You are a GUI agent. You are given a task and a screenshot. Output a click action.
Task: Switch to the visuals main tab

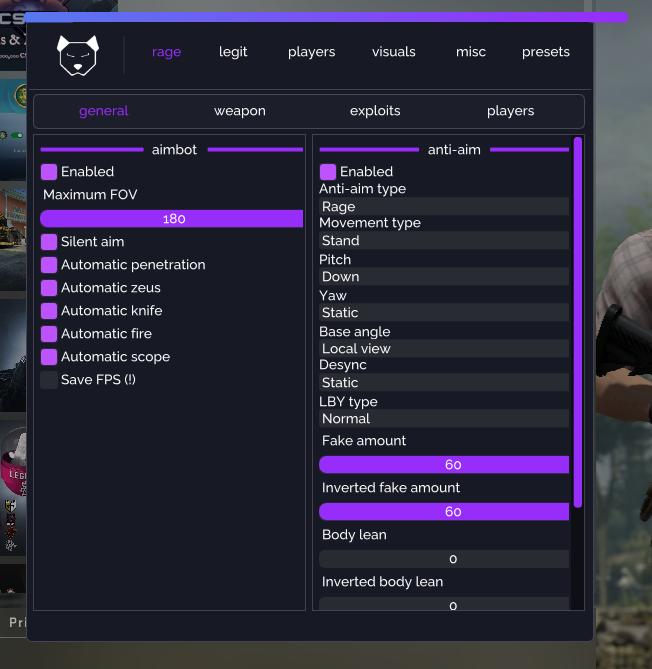pyautogui.click(x=393, y=52)
